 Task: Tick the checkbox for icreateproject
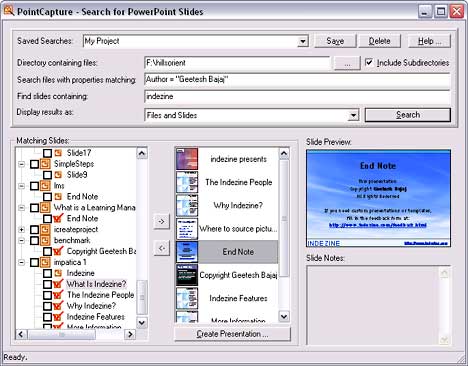pos(34,230)
